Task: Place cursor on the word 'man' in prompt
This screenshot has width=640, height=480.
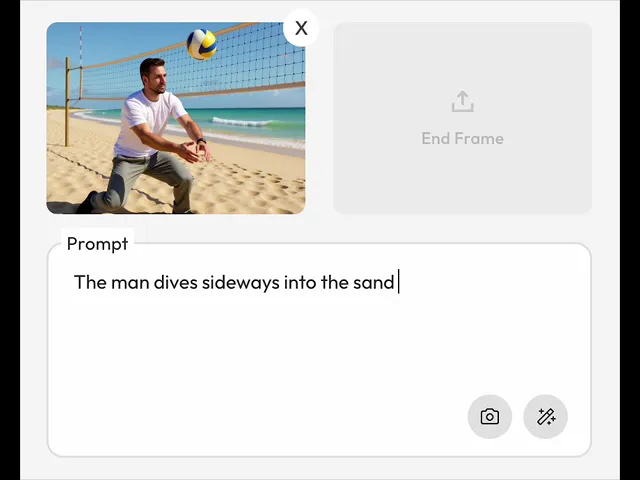Action: (x=130, y=283)
